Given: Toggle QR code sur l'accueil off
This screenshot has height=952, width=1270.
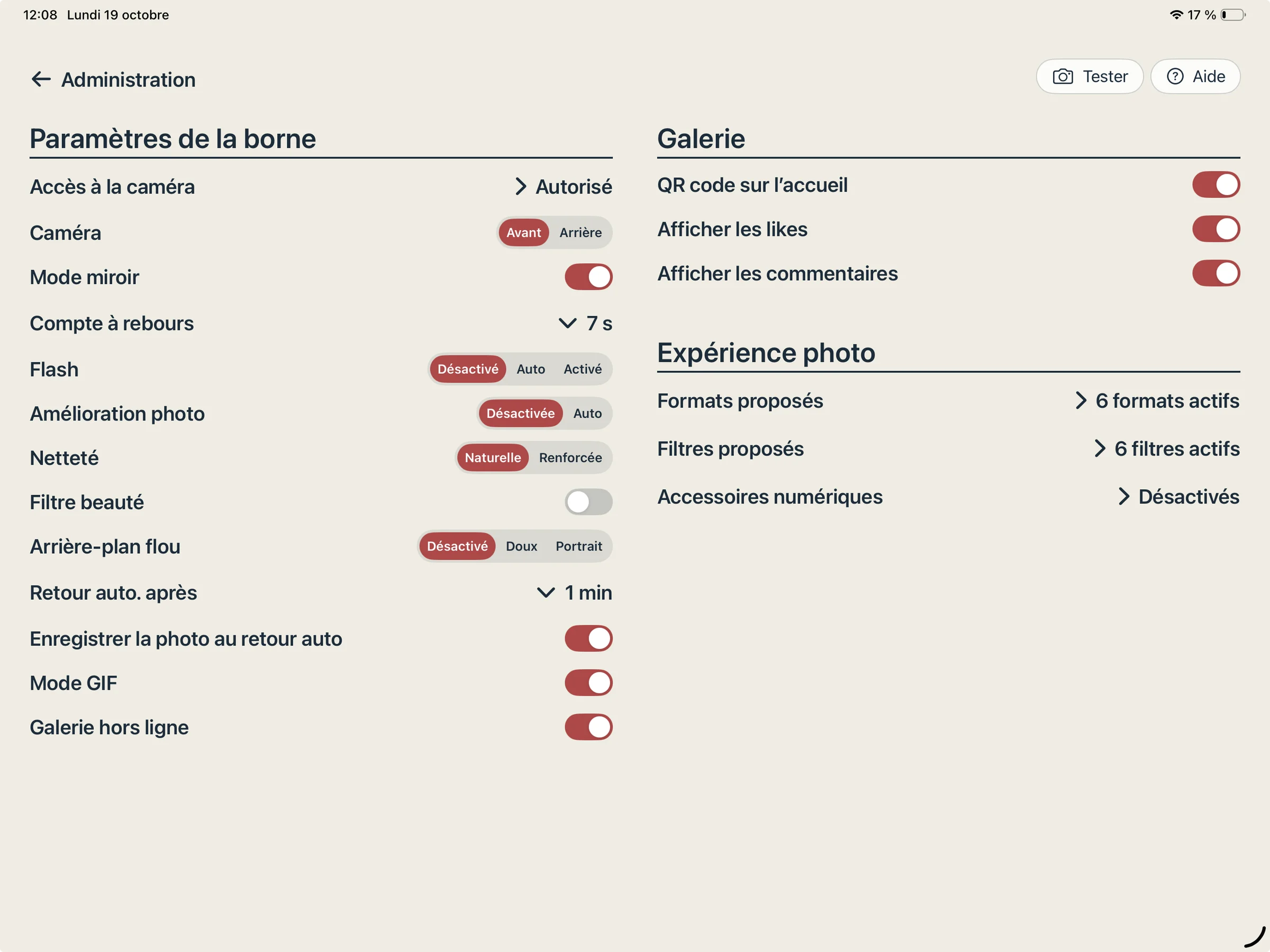Looking at the screenshot, I should coord(1216,185).
